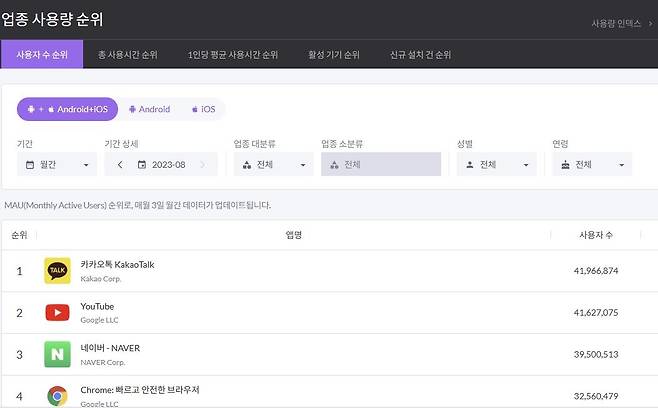This screenshot has height=408, width=658.
Task: Click cake icon in 연령 field
Action: pos(565,165)
